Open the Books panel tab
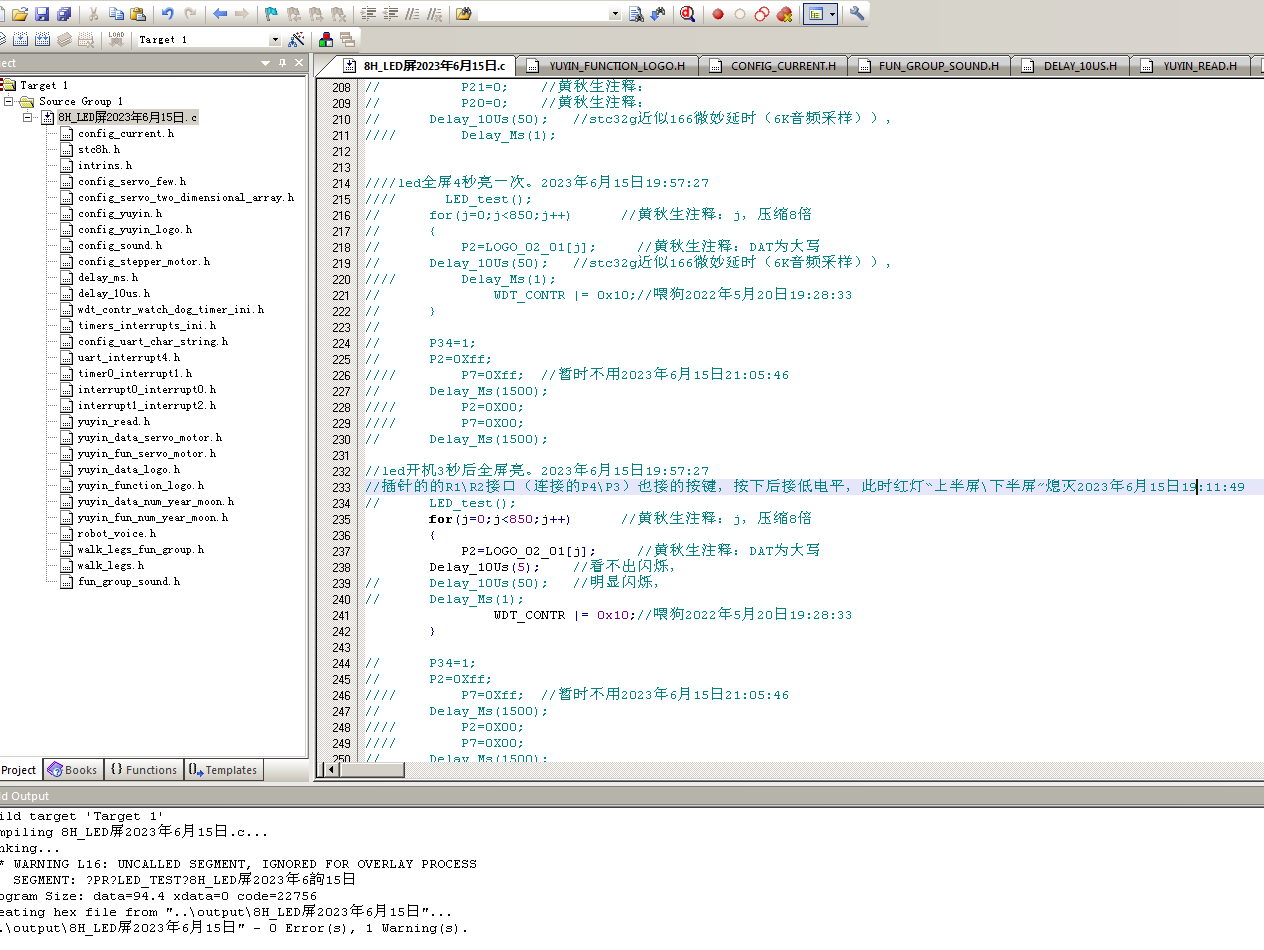The width and height of the screenshot is (1264, 950). click(72, 770)
